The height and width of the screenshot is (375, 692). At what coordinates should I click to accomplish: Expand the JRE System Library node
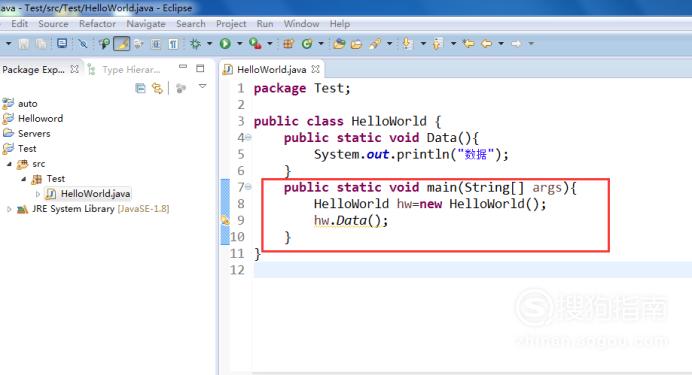pyautogui.click(x=9, y=209)
